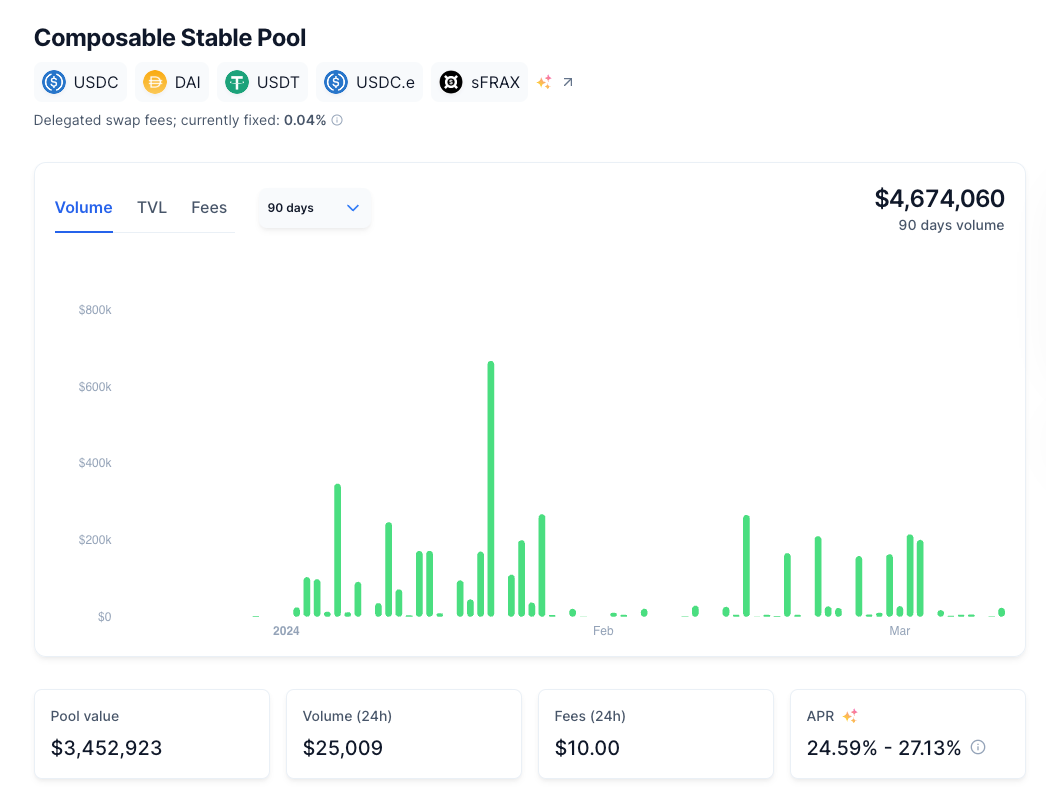
Task: Click the USDC.e token icon
Action: coord(336,82)
